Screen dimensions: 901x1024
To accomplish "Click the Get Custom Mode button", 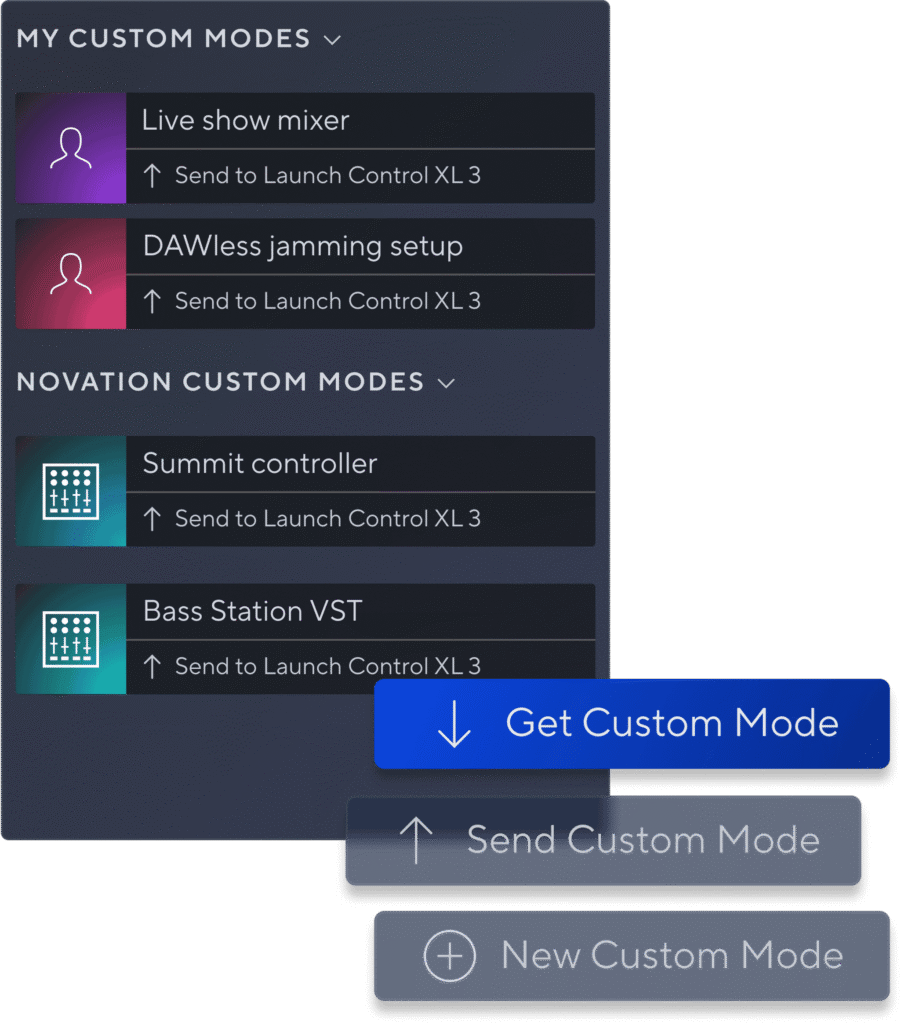I will point(631,723).
